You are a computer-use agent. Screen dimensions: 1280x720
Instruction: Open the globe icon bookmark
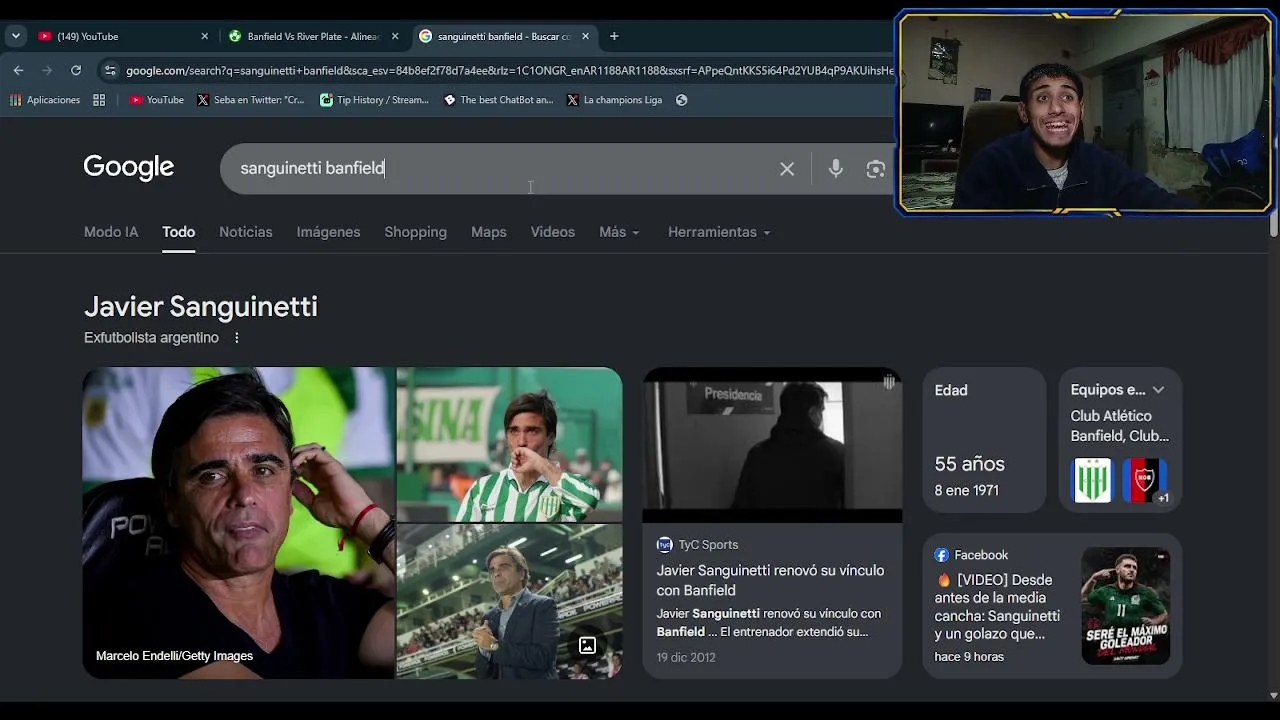681,100
